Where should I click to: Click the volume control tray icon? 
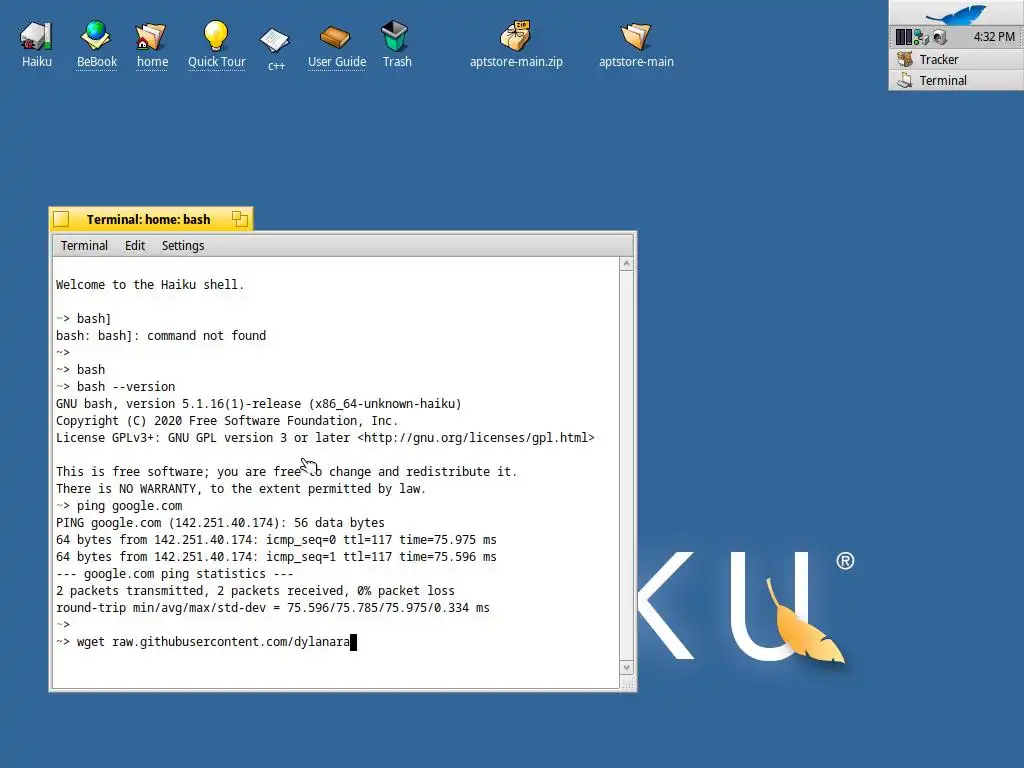pyautogui.click(x=940, y=37)
